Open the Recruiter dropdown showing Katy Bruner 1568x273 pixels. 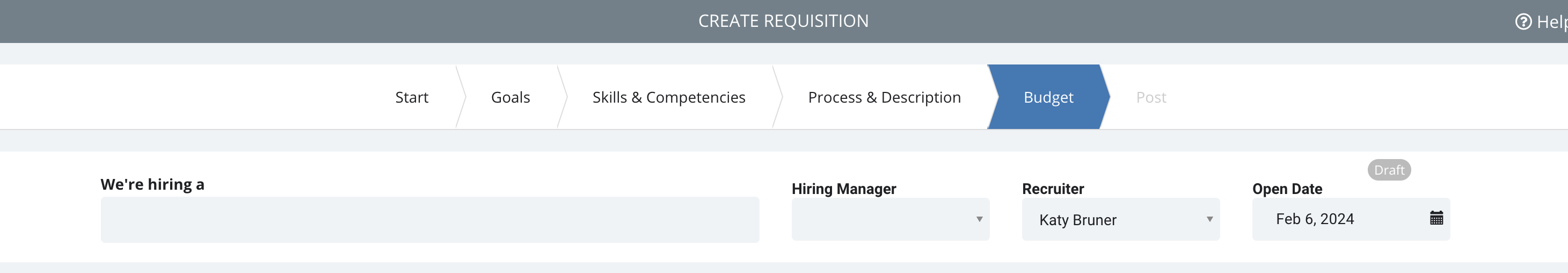pos(1120,219)
